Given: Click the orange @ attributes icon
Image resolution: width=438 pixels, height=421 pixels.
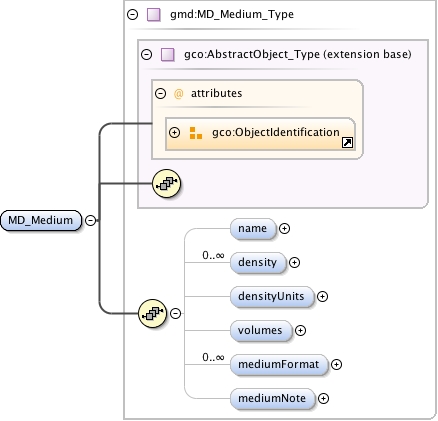Looking at the screenshot, I should [x=178, y=94].
